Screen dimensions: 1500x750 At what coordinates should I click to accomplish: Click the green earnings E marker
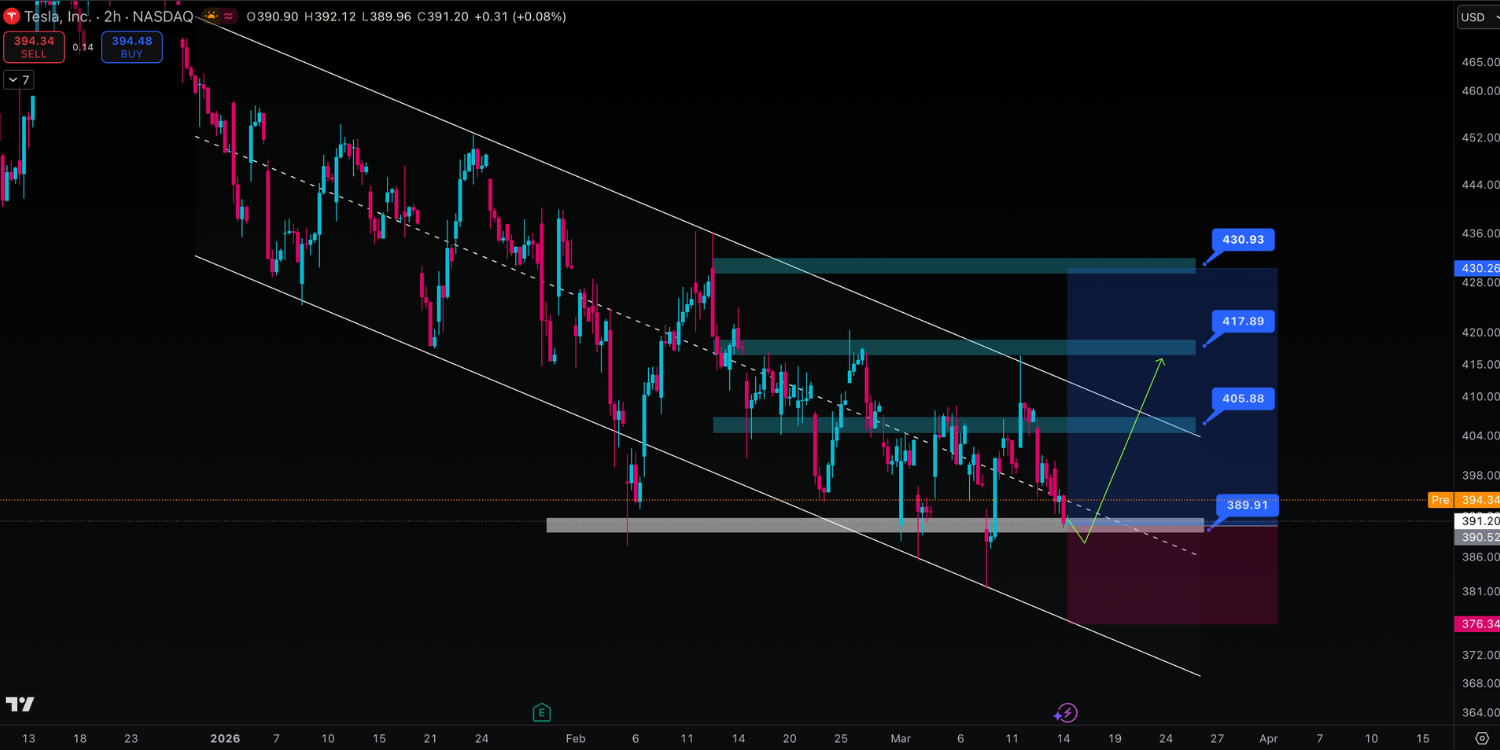[x=541, y=712]
